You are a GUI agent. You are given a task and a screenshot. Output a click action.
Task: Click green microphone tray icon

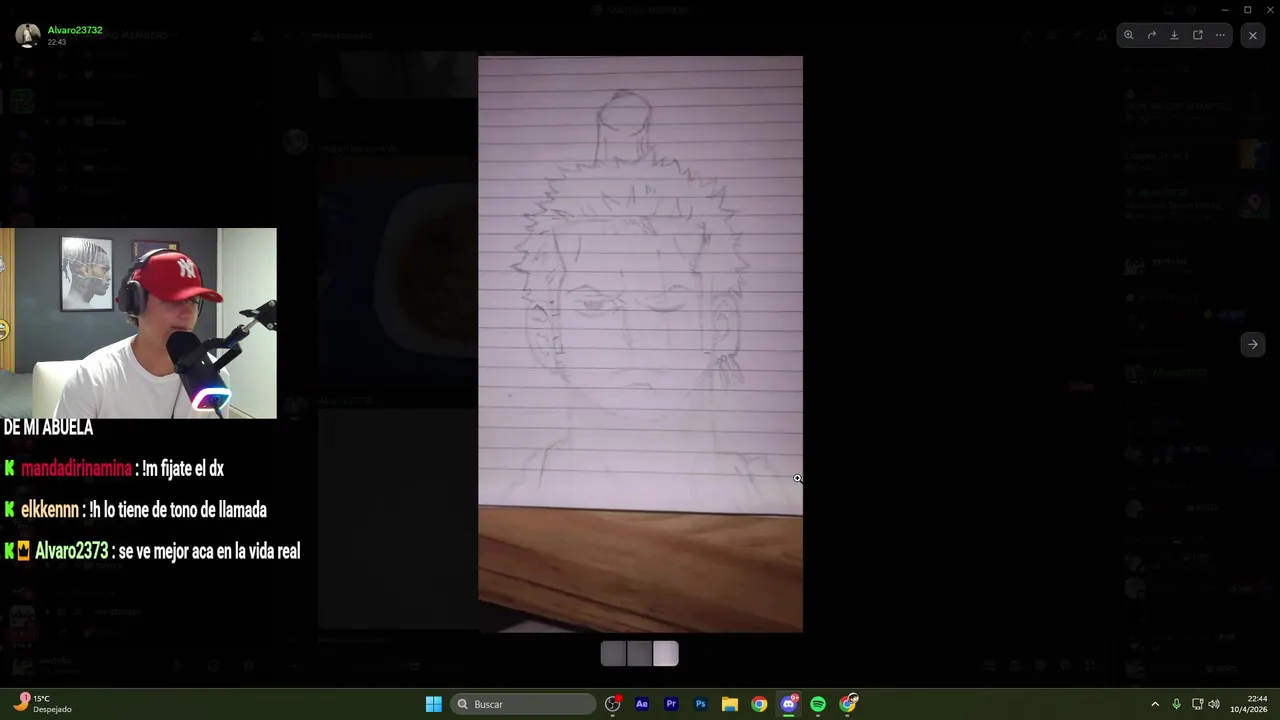pyautogui.click(x=1176, y=704)
